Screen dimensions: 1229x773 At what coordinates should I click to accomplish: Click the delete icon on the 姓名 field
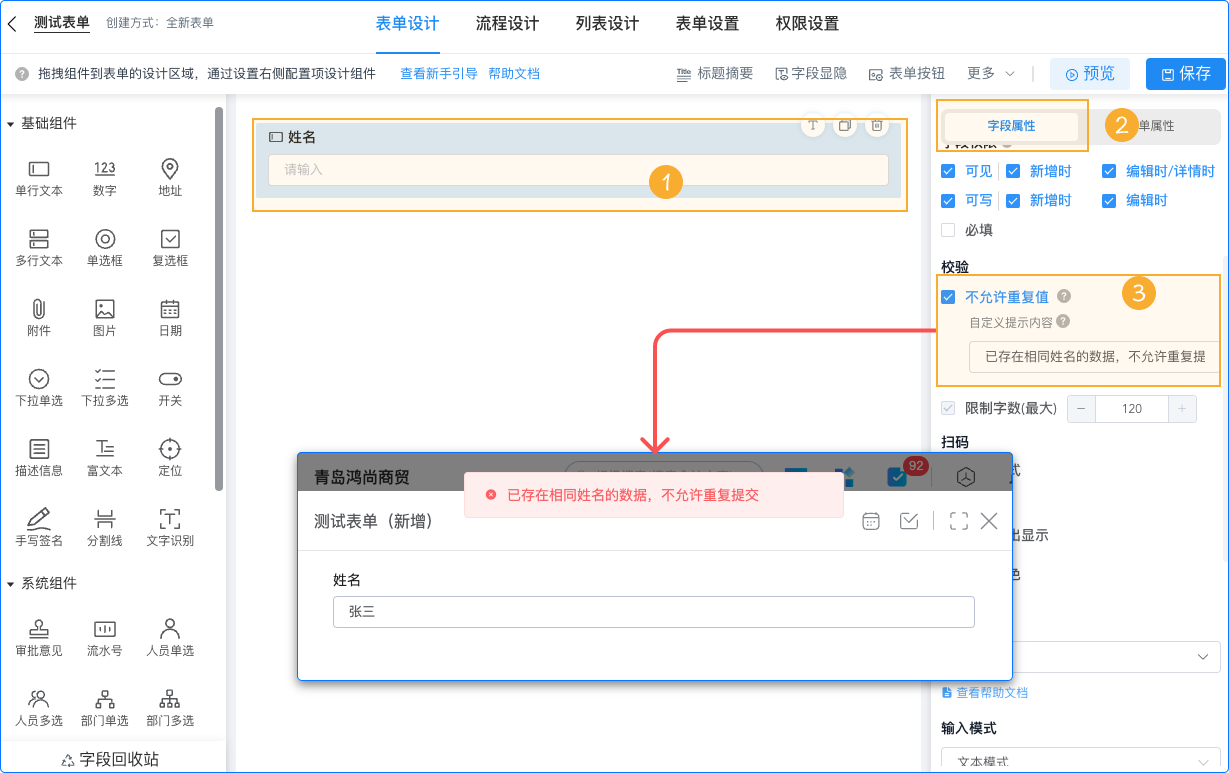click(877, 125)
